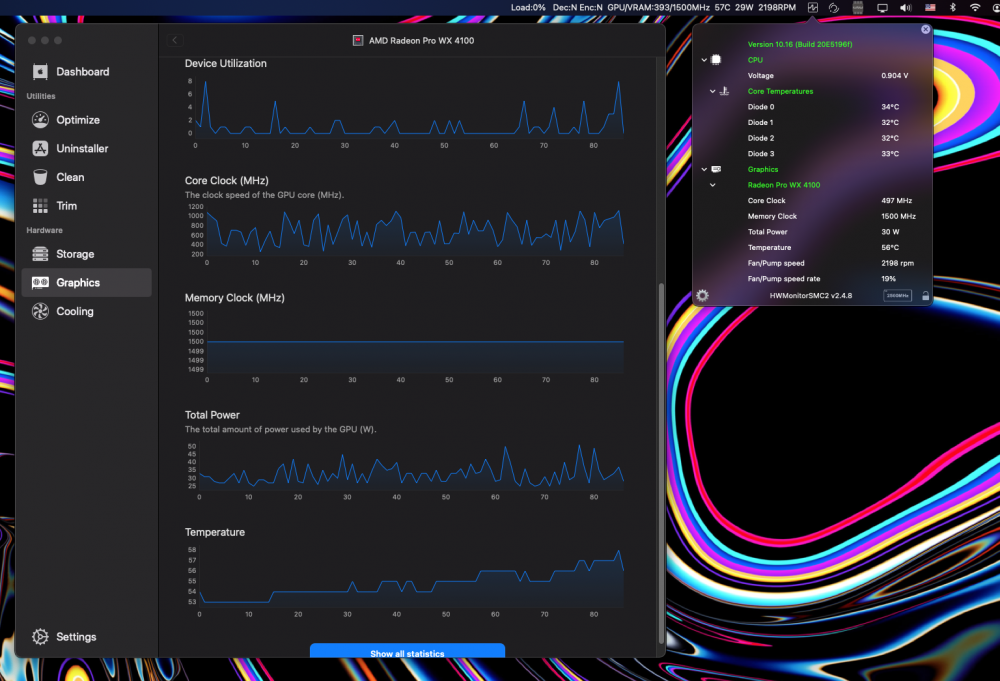Click the HWMonitor lock icon
1000x681 pixels.
click(x=925, y=295)
